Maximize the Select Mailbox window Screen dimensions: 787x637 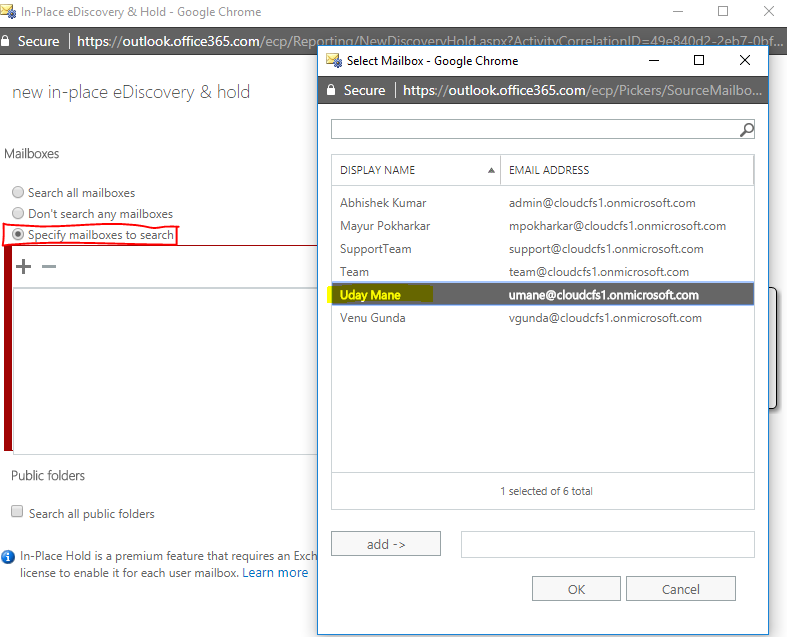pyautogui.click(x=699, y=60)
